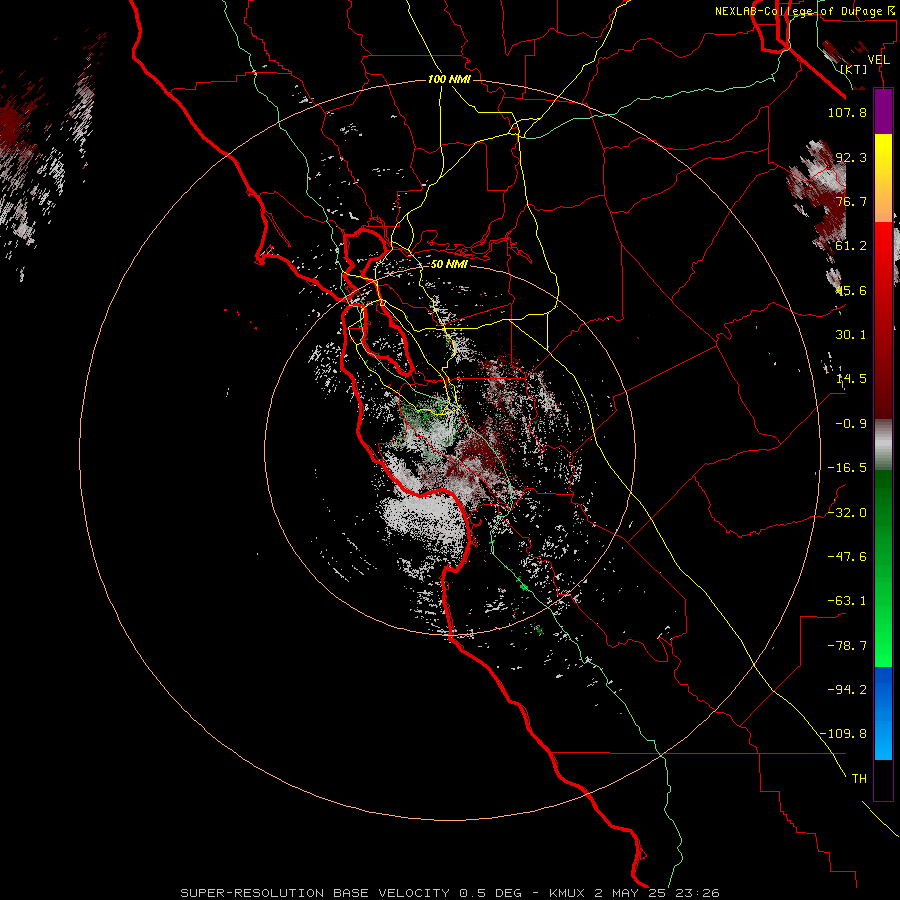
Task: Select the 107.8 scale value
Action: click(x=847, y=112)
